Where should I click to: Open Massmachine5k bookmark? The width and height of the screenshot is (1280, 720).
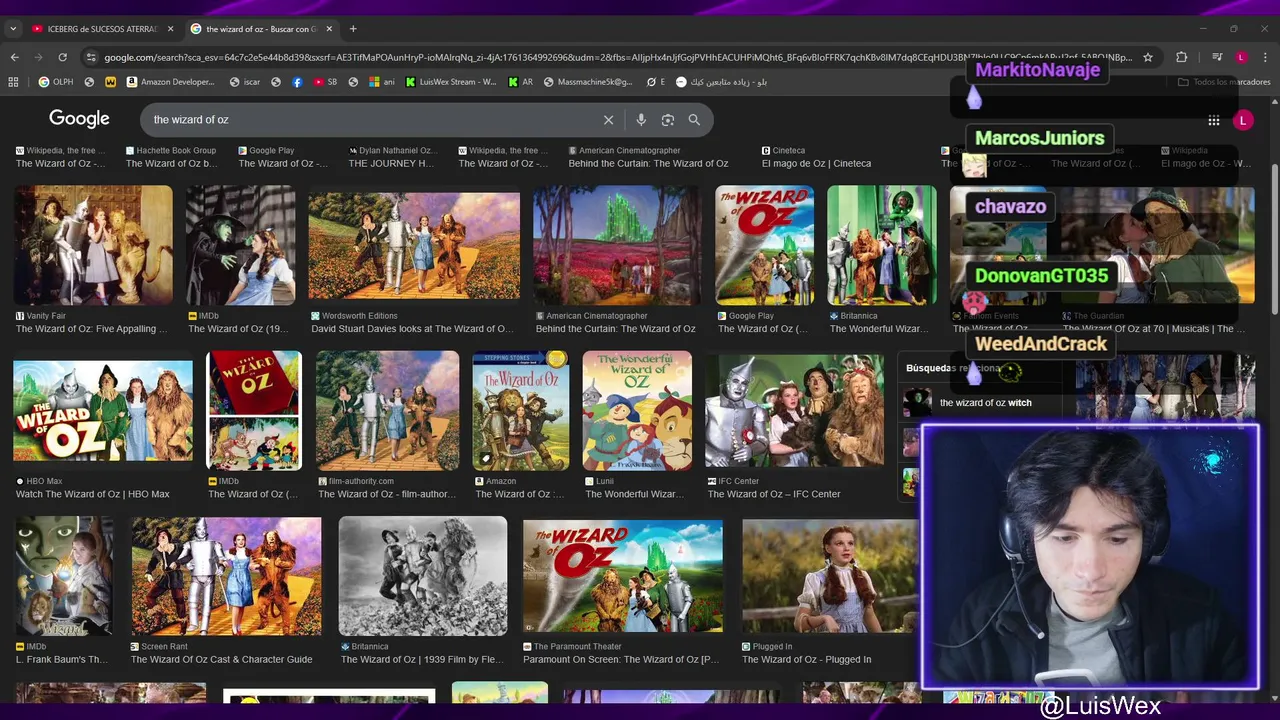(x=588, y=82)
